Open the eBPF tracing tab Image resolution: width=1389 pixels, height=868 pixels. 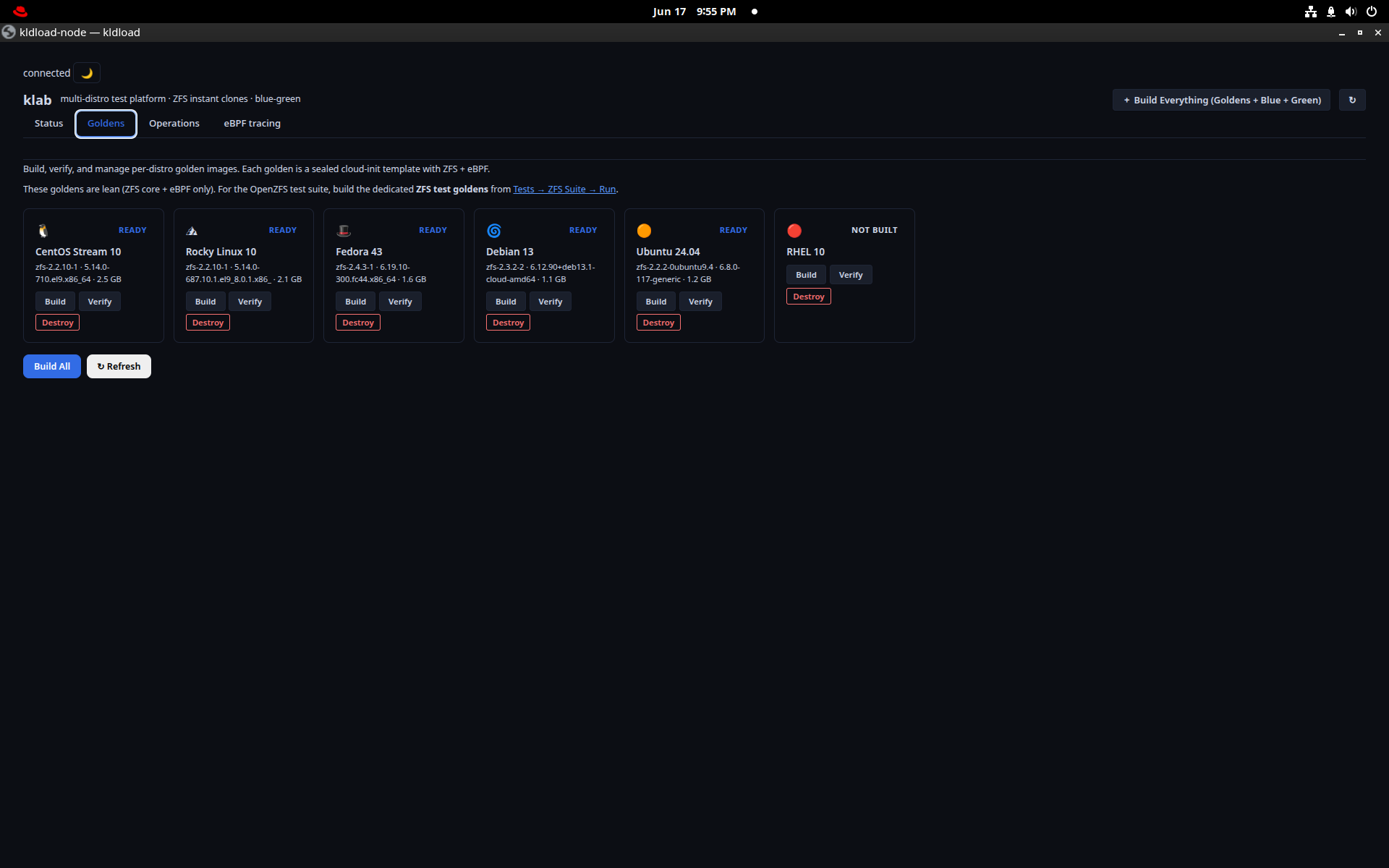[x=252, y=124]
